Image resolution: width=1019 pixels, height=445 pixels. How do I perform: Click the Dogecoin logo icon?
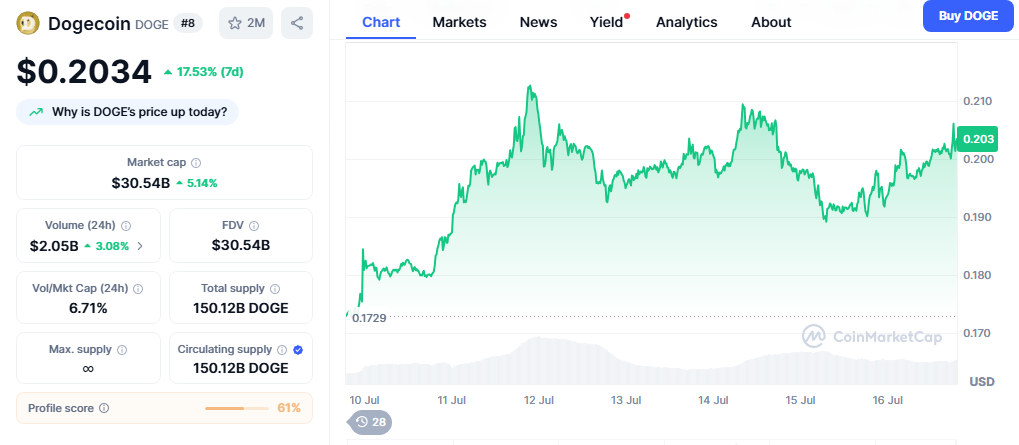point(28,22)
